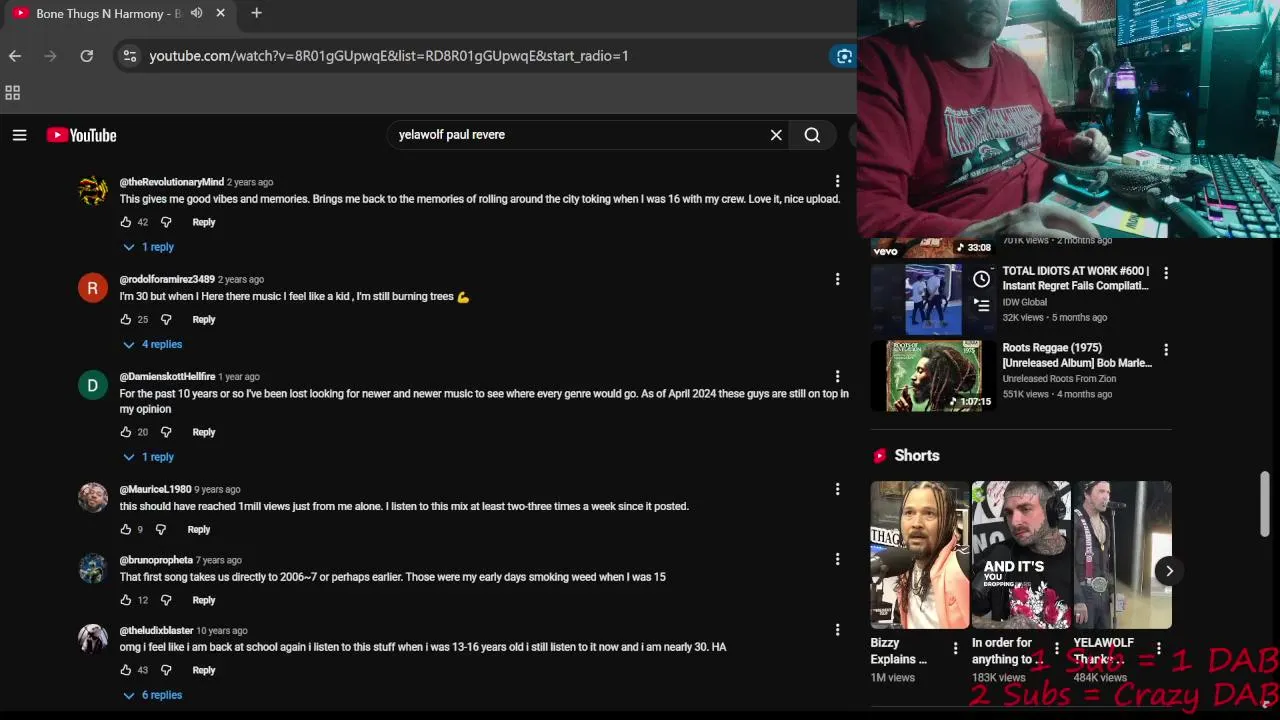Open options menu for theRevolutionaryMind's comment
The height and width of the screenshot is (720, 1280).
[x=837, y=182]
